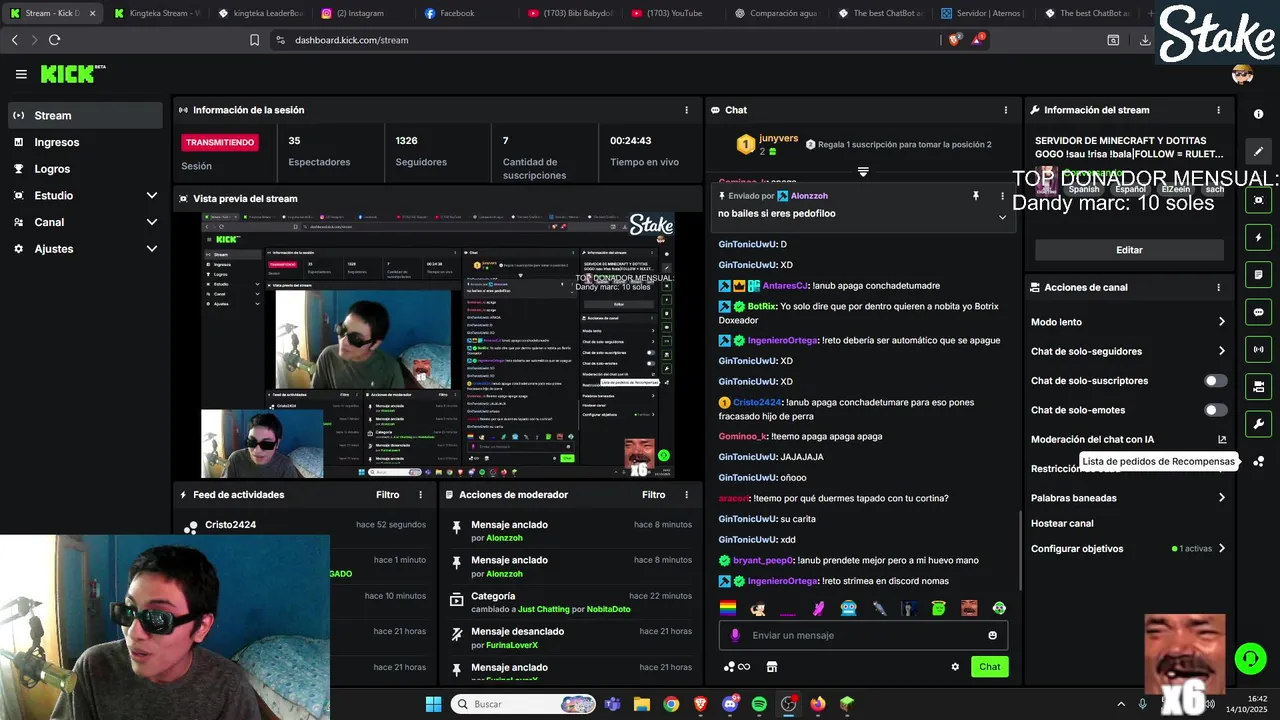This screenshot has height=720, width=1280.
Task: Open the NobitaDoto moderator link
Action: click(x=608, y=609)
